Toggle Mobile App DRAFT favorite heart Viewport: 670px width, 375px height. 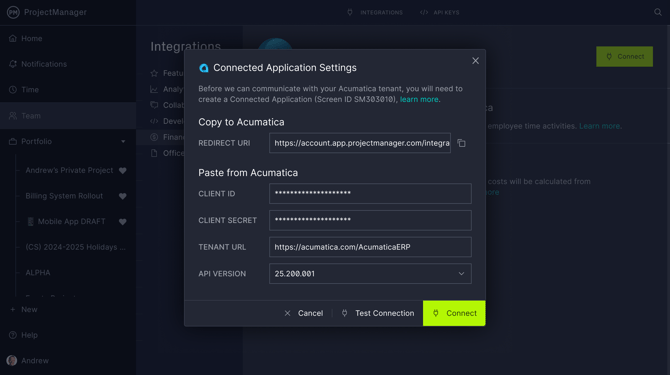(123, 222)
